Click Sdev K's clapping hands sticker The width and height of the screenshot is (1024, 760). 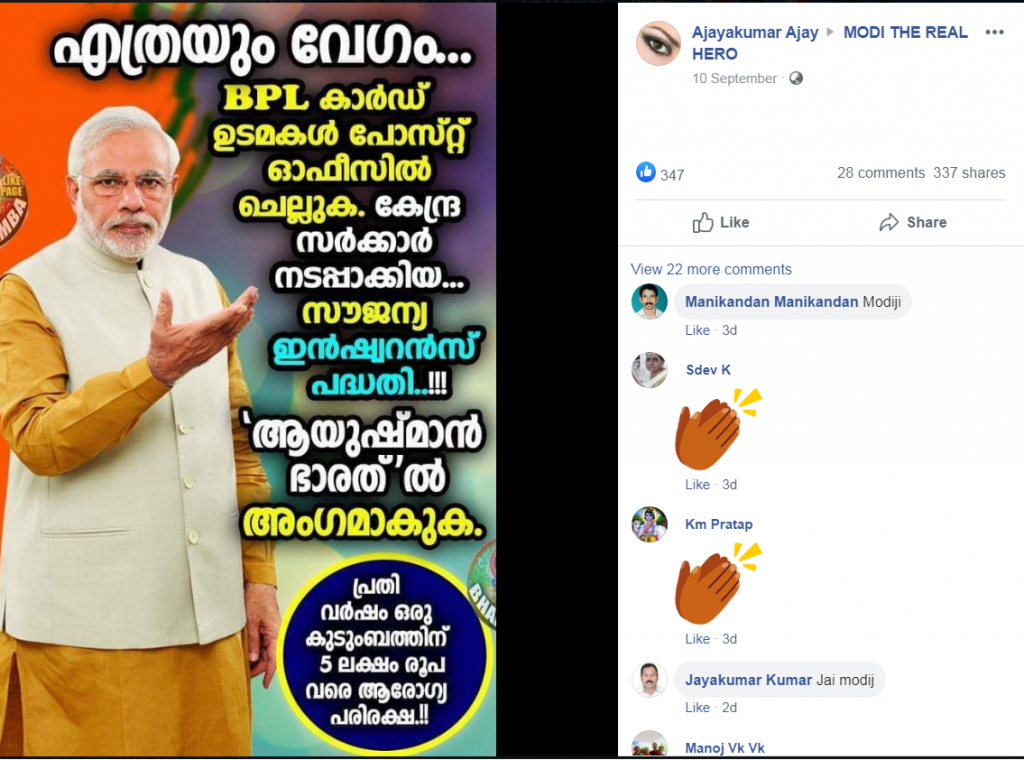pyautogui.click(x=718, y=429)
